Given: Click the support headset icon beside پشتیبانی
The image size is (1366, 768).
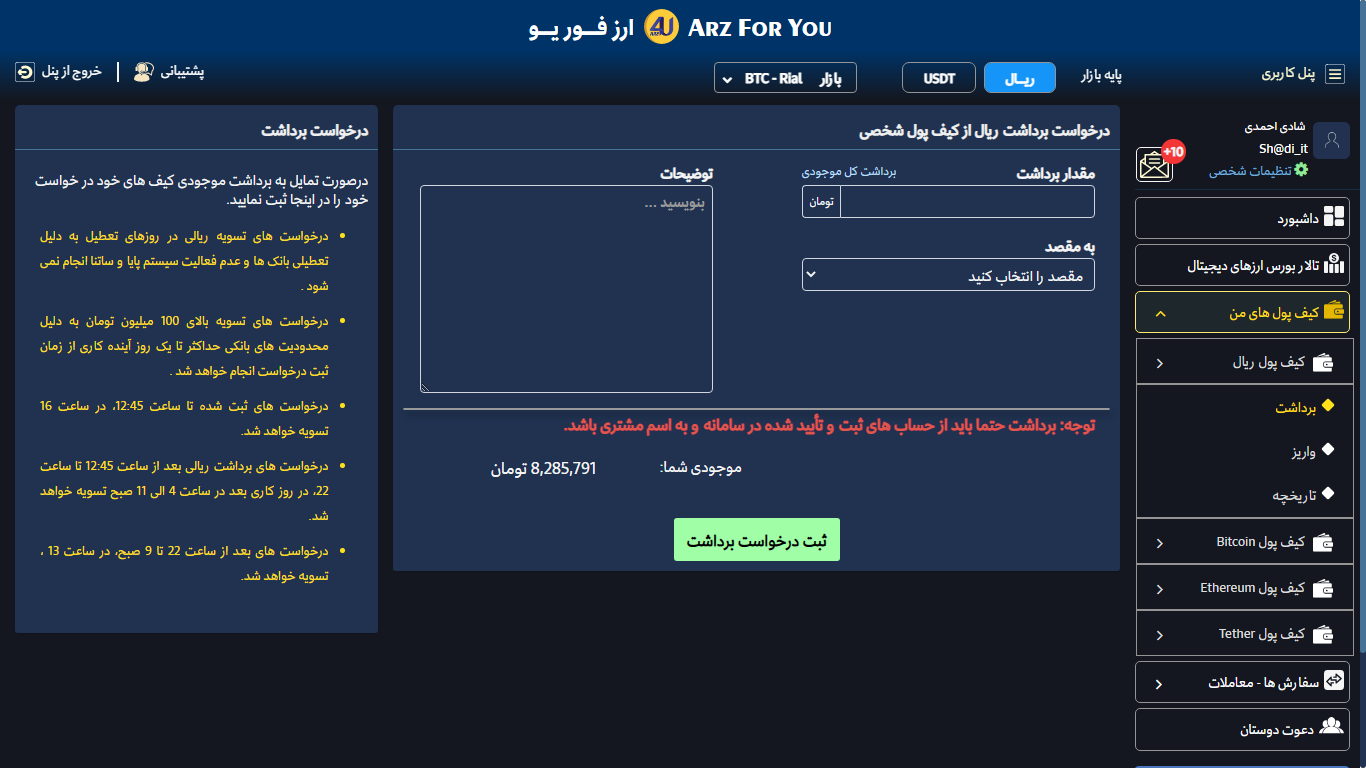Looking at the screenshot, I should [x=143, y=72].
